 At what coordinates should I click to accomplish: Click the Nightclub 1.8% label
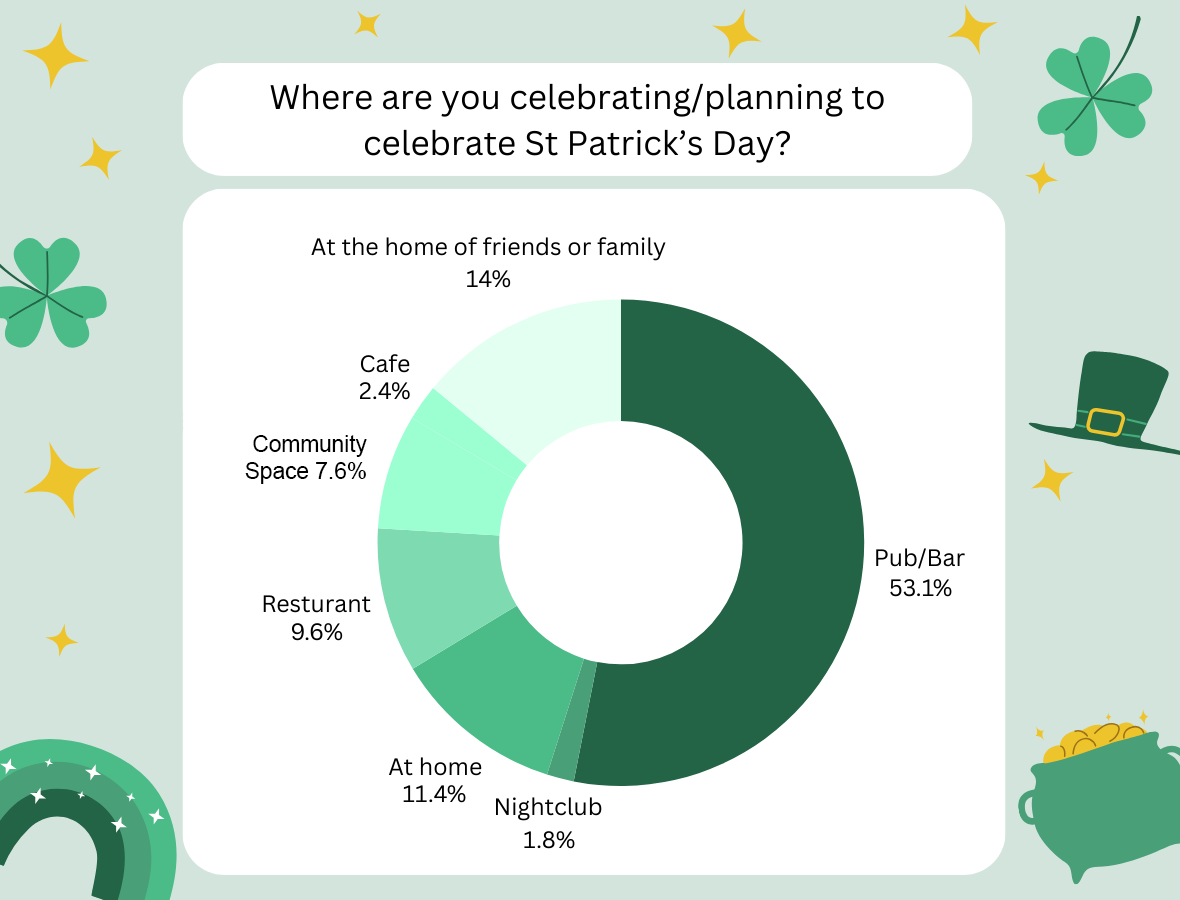tap(549, 823)
